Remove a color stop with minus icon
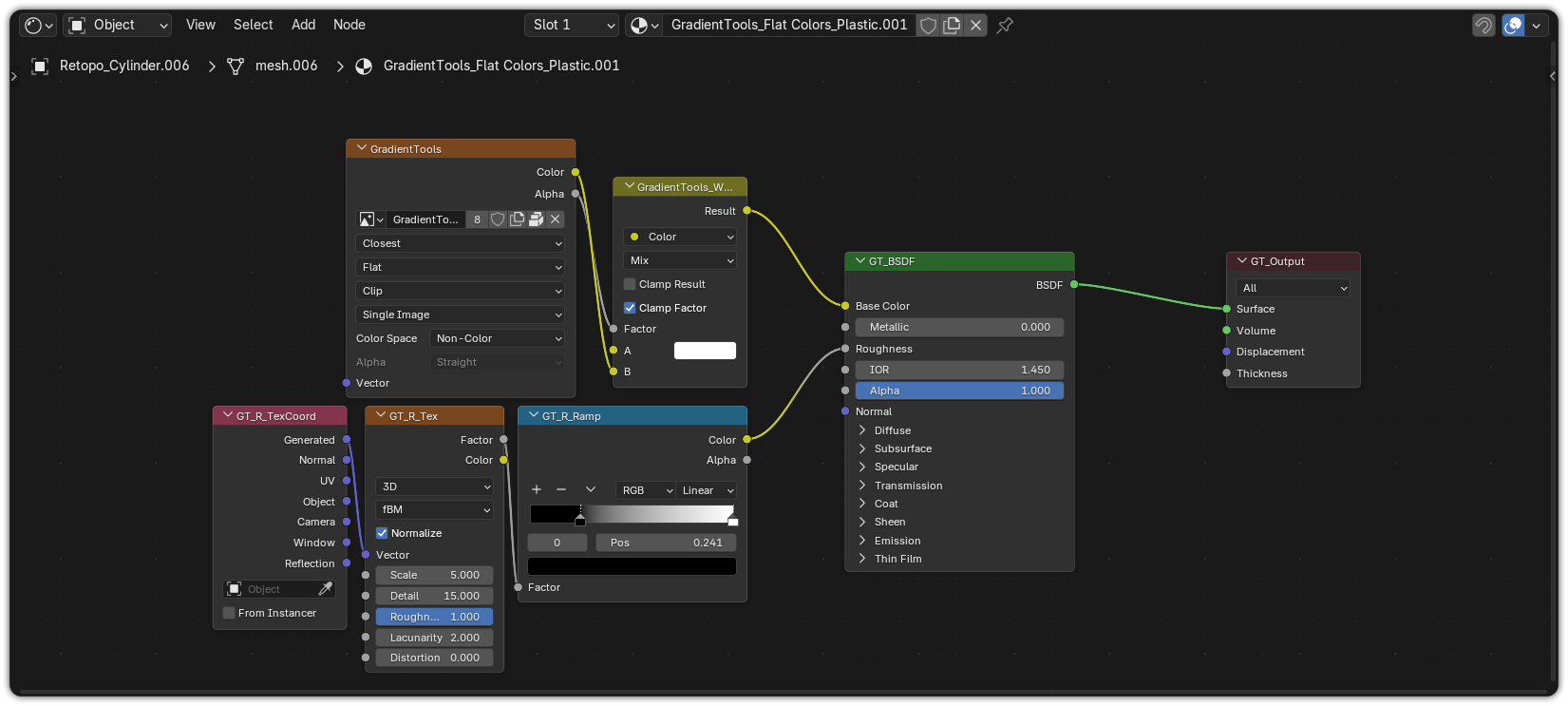The image size is (1568, 706). pos(561,489)
